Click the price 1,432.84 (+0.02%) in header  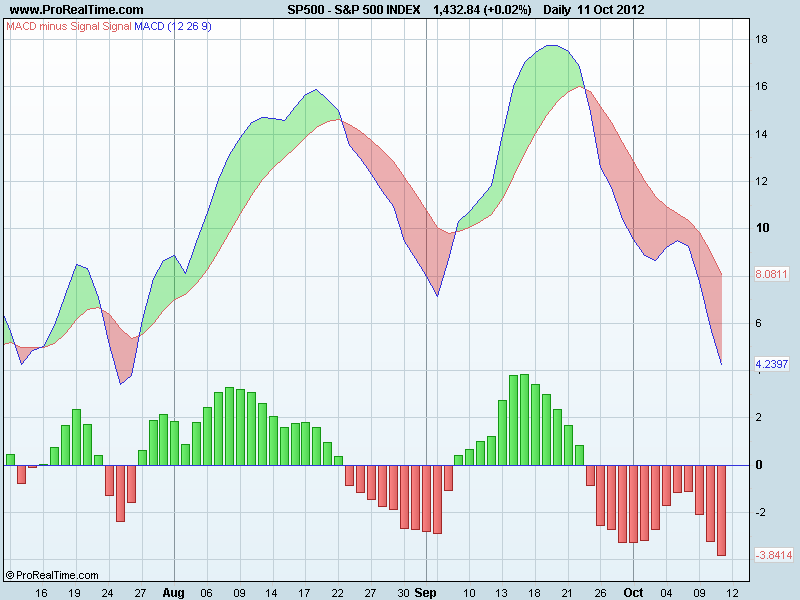(x=482, y=10)
